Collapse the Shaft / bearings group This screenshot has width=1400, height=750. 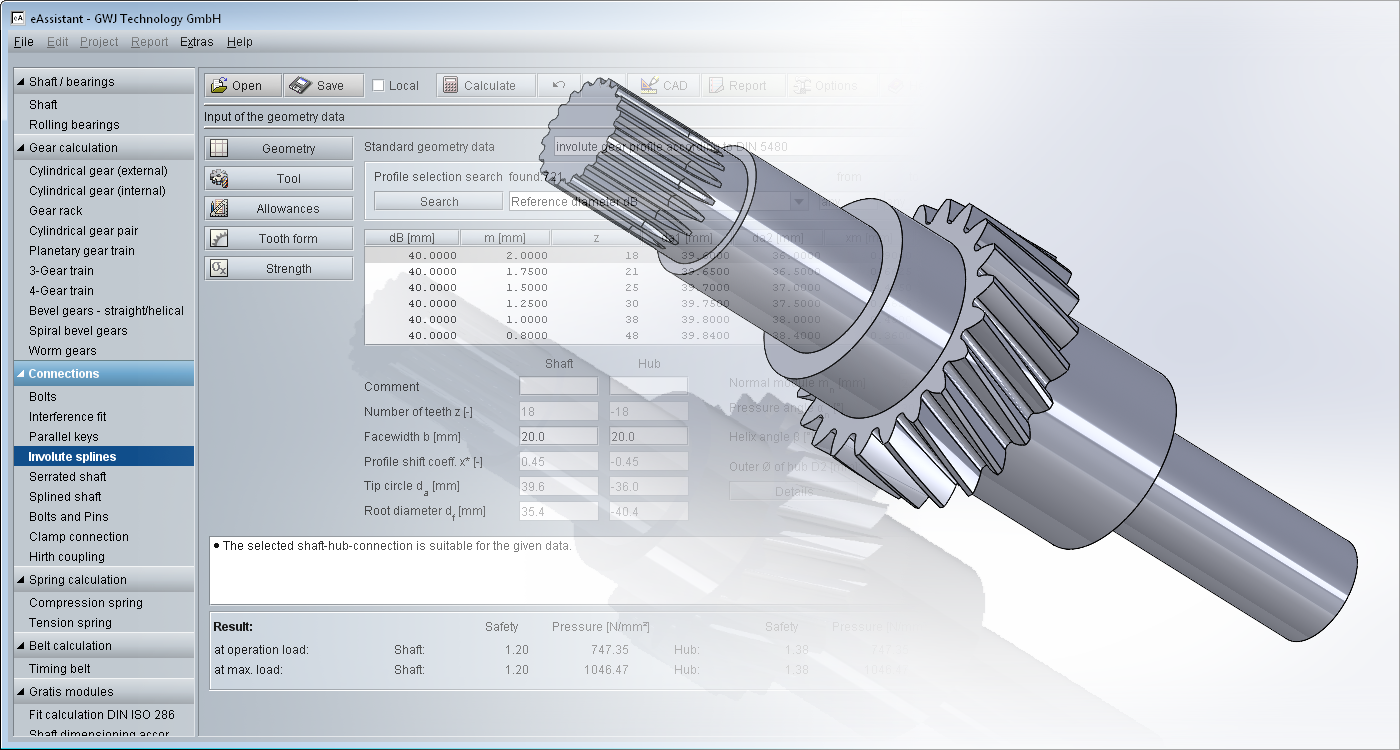21,82
